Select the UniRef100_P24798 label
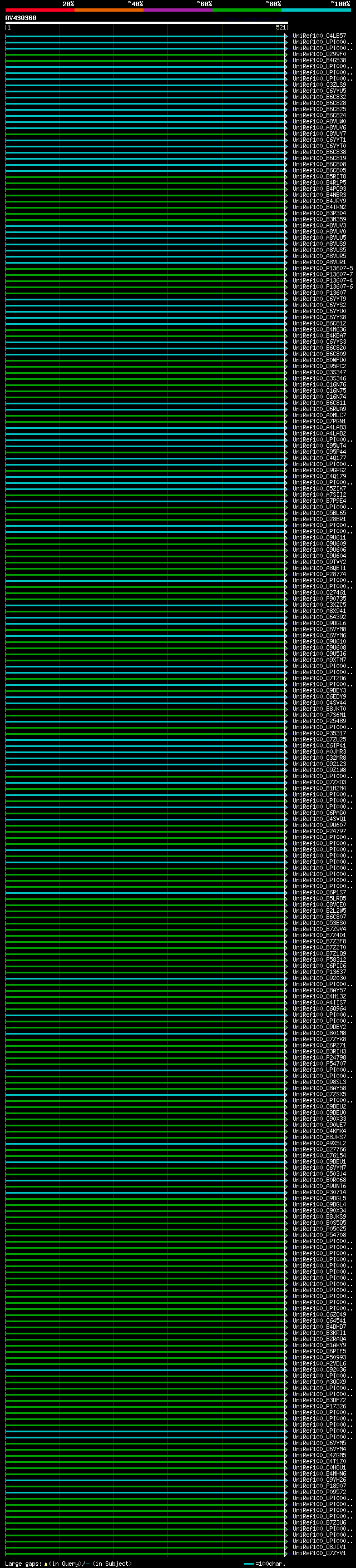This screenshot has height=1568, width=356. tap(319, 1058)
